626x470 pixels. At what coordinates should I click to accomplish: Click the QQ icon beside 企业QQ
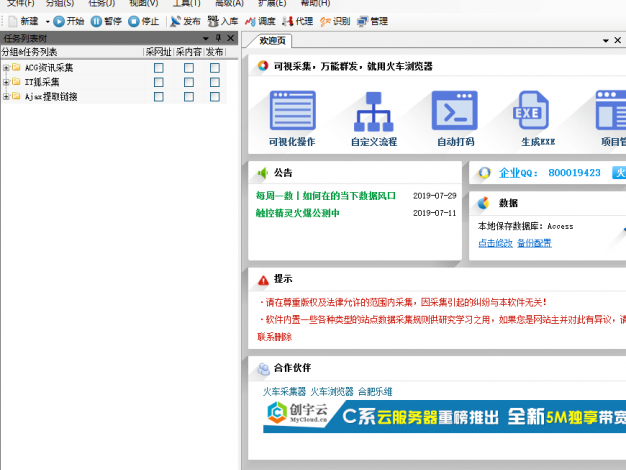click(x=484, y=173)
